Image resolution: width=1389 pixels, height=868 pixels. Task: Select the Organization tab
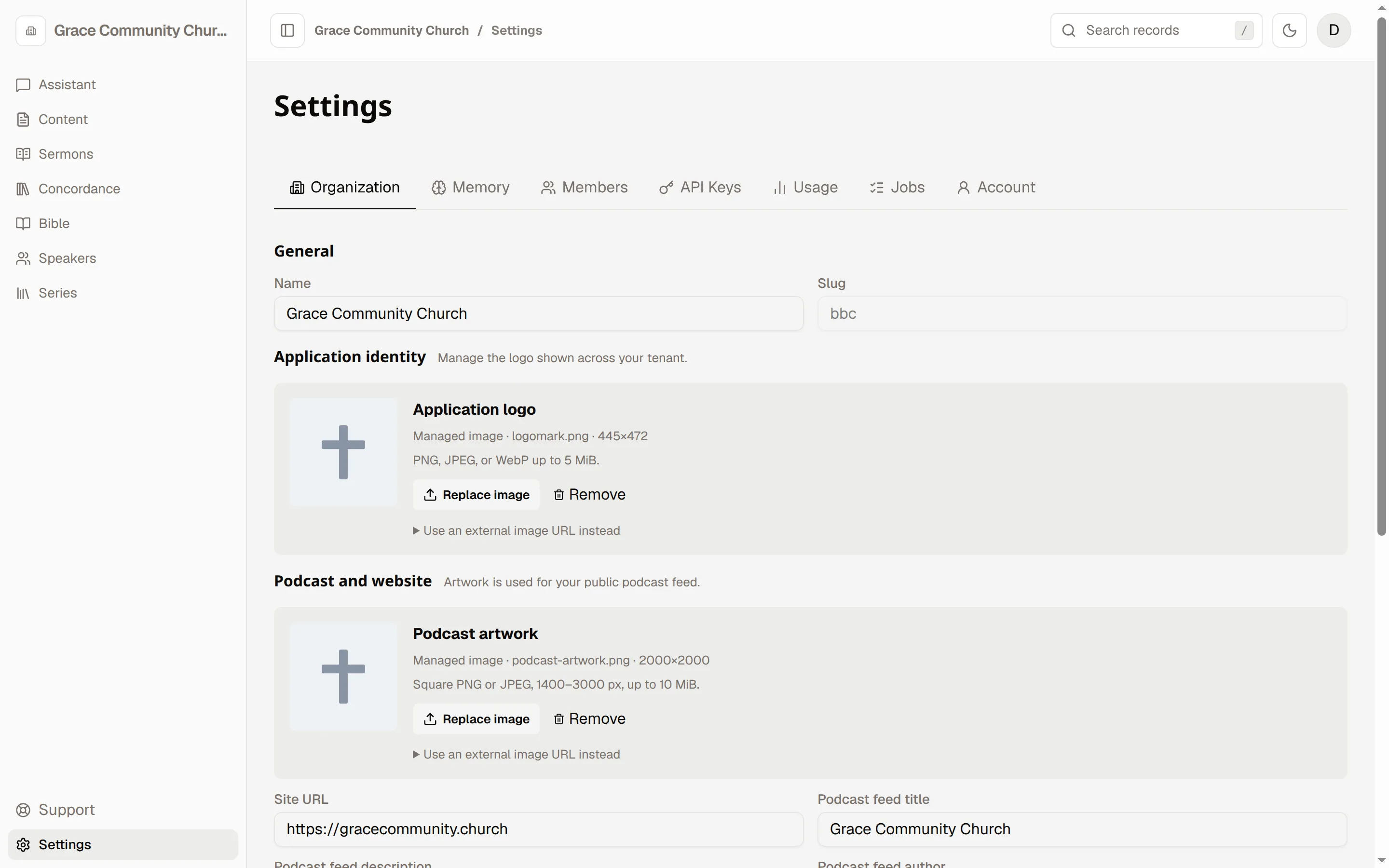[x=344, y=187]
